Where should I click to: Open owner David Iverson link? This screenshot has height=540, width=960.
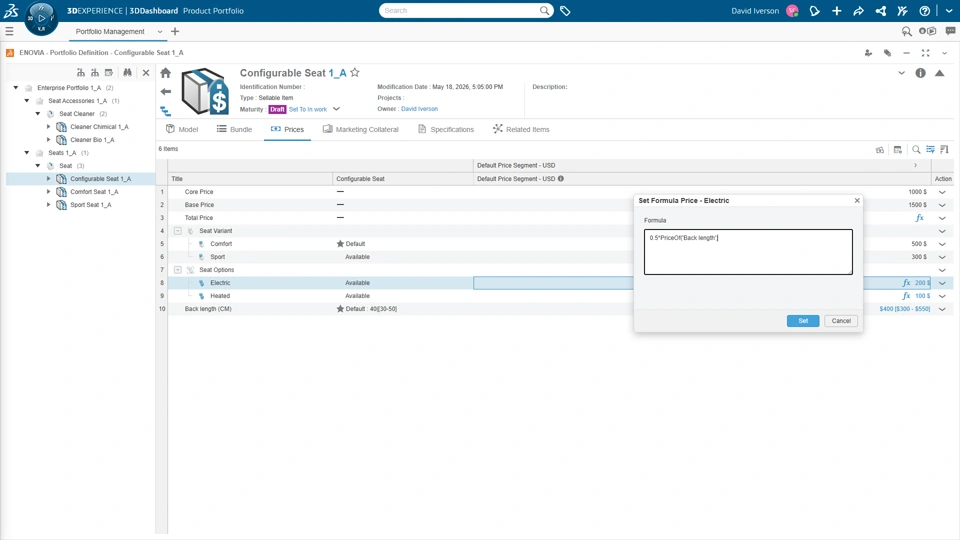(x=419, y=109)
